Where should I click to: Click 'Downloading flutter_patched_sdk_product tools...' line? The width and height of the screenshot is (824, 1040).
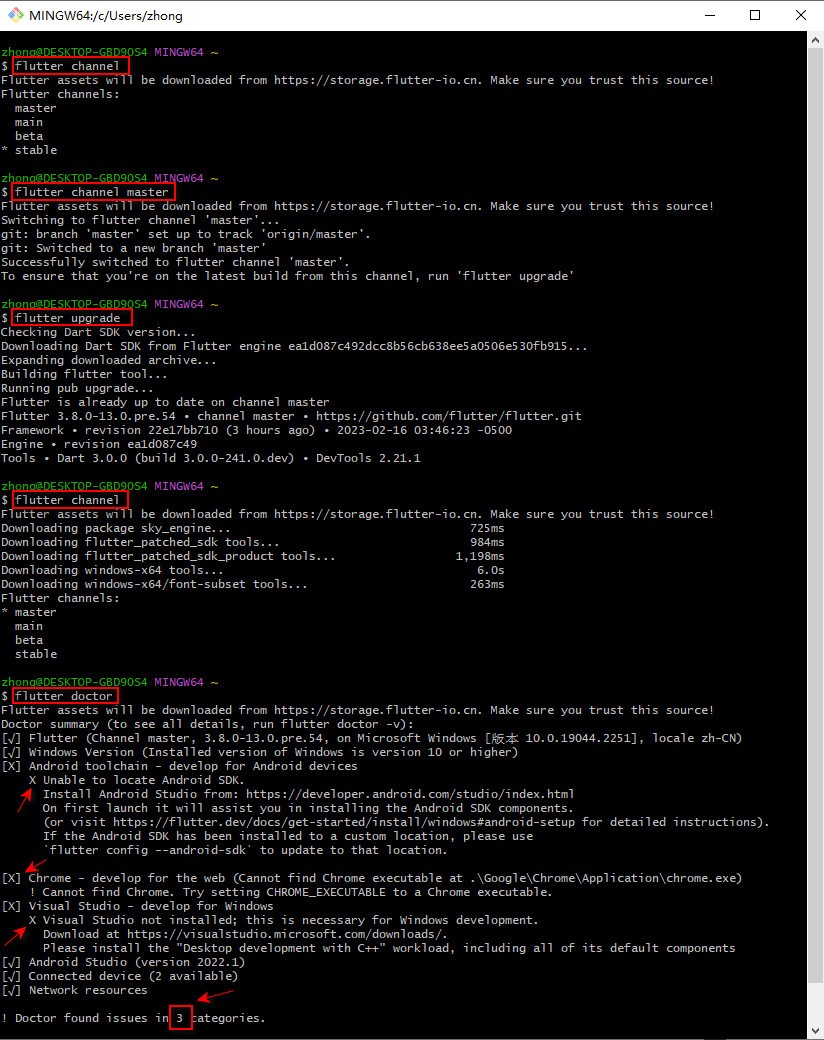[x=252, y=556]
